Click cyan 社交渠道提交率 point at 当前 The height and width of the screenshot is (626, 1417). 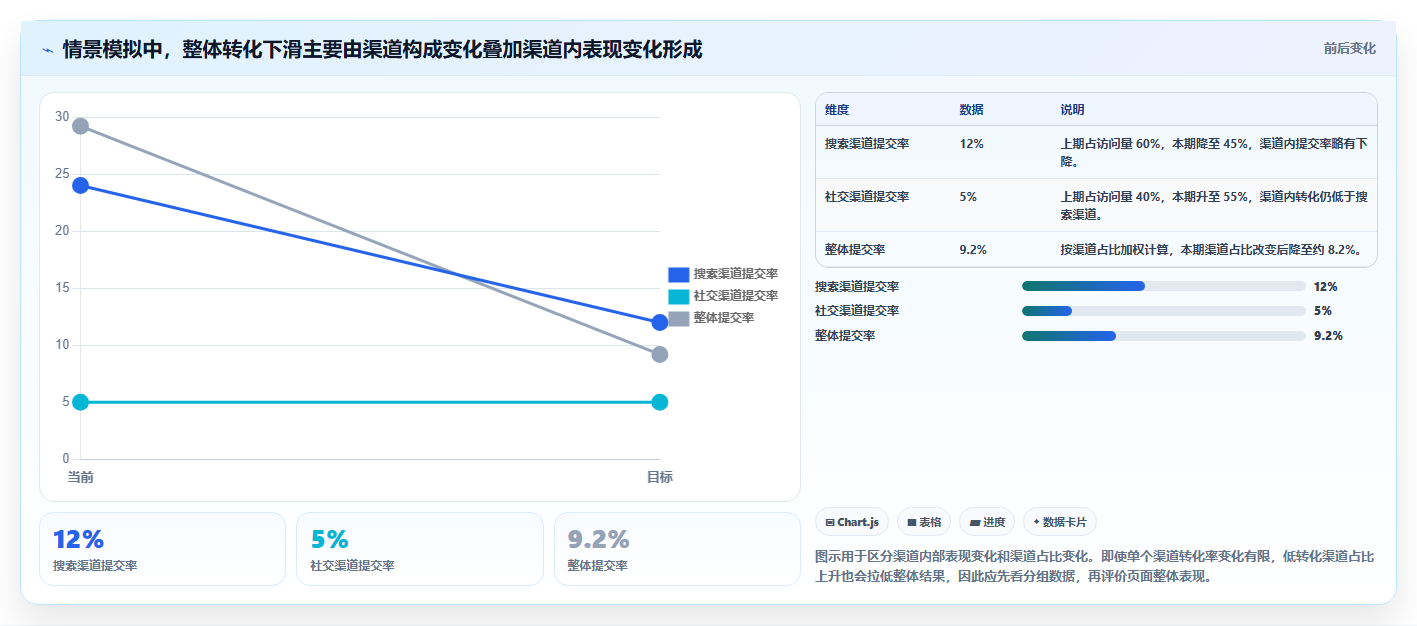tap(81, 402)
